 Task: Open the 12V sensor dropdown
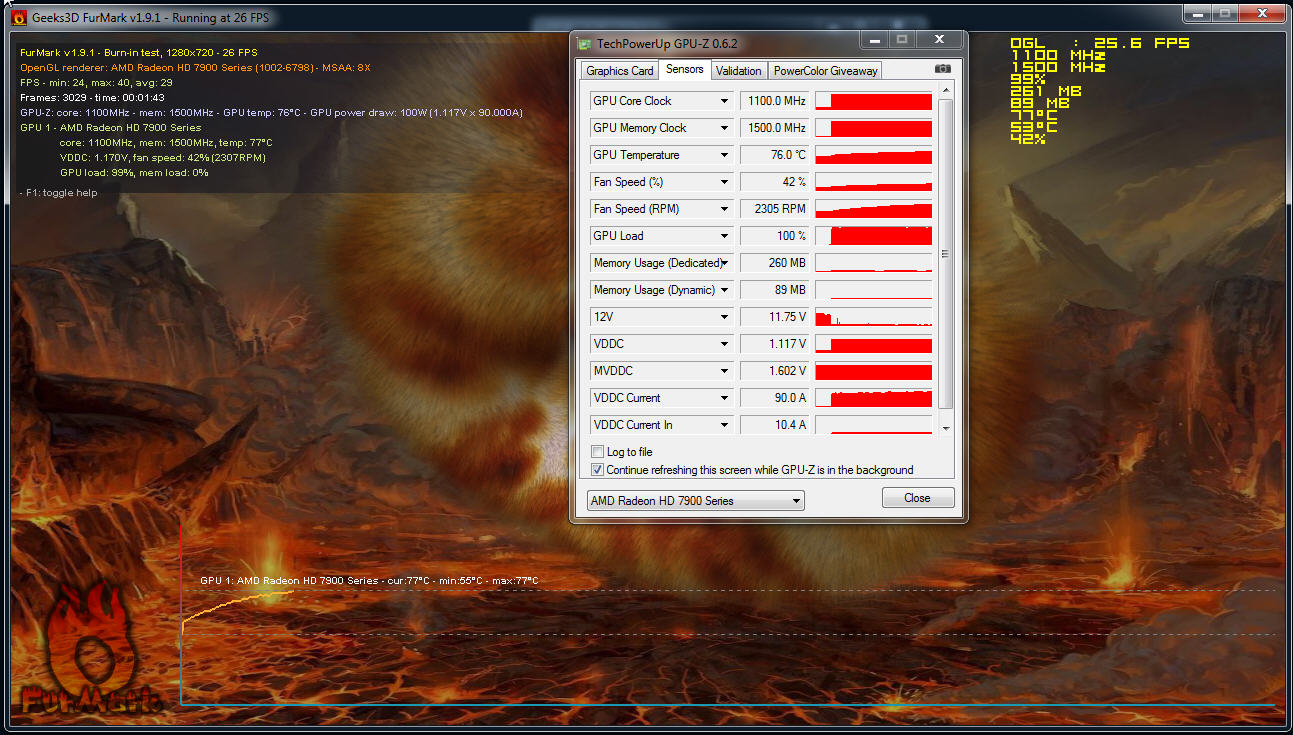pos(724,317)
